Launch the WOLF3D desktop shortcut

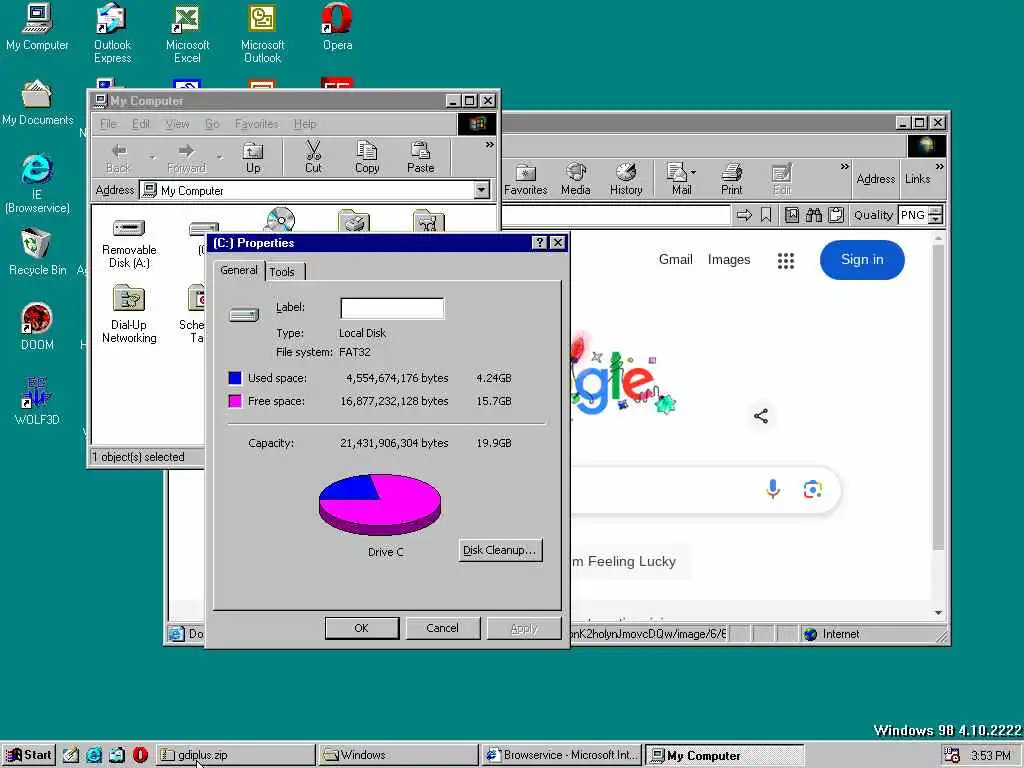[37, 401]
